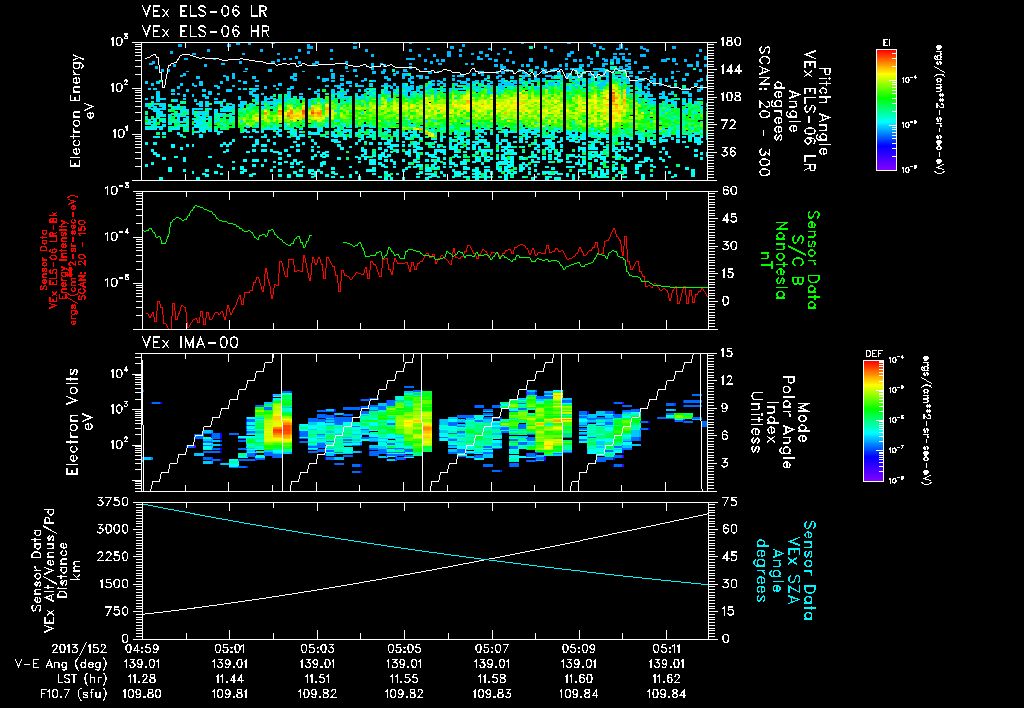Click the LST value 11.58
This screenshot has height=708, width=1024.
pos(491,680)
